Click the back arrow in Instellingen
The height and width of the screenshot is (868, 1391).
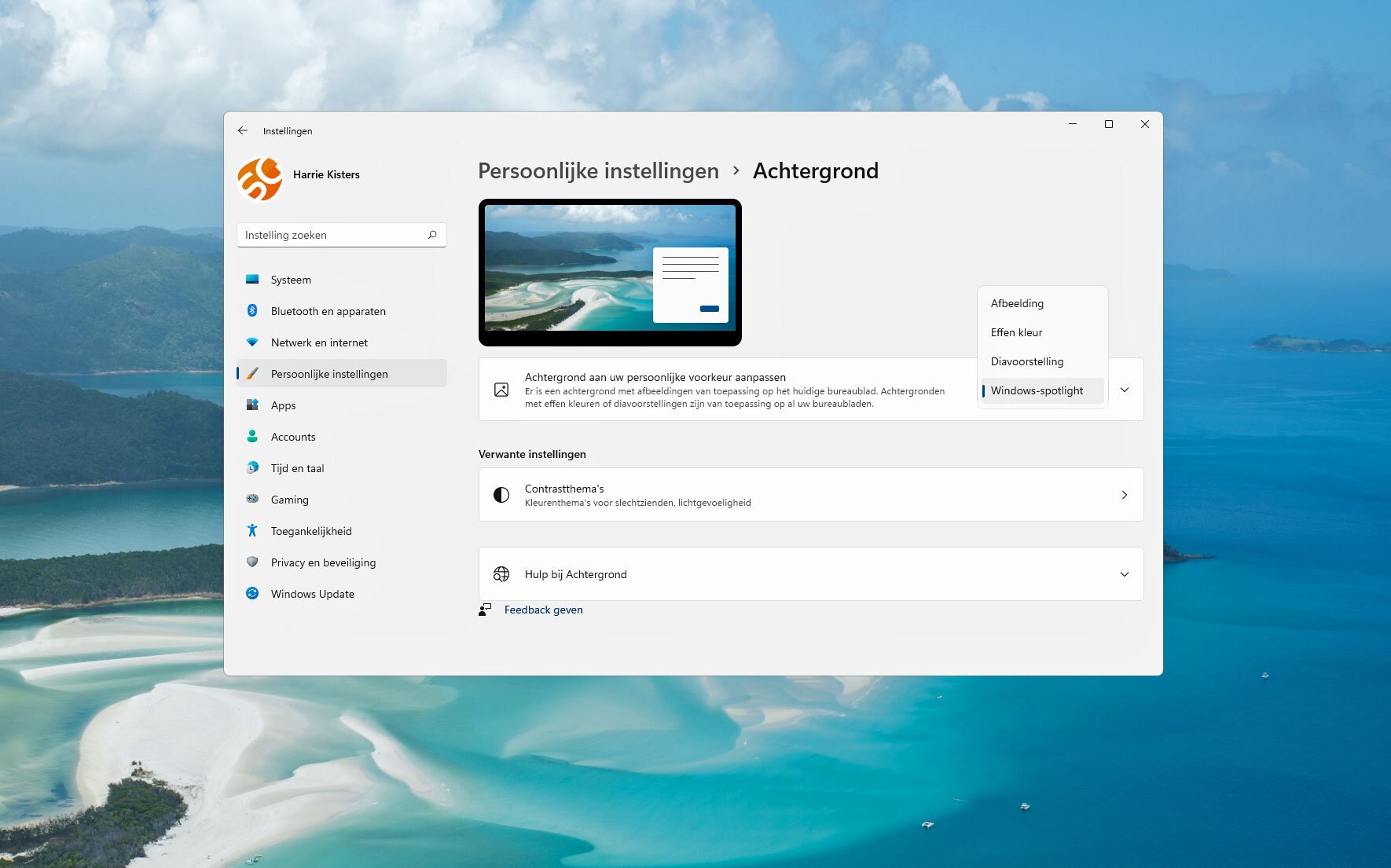pos(243,130)
